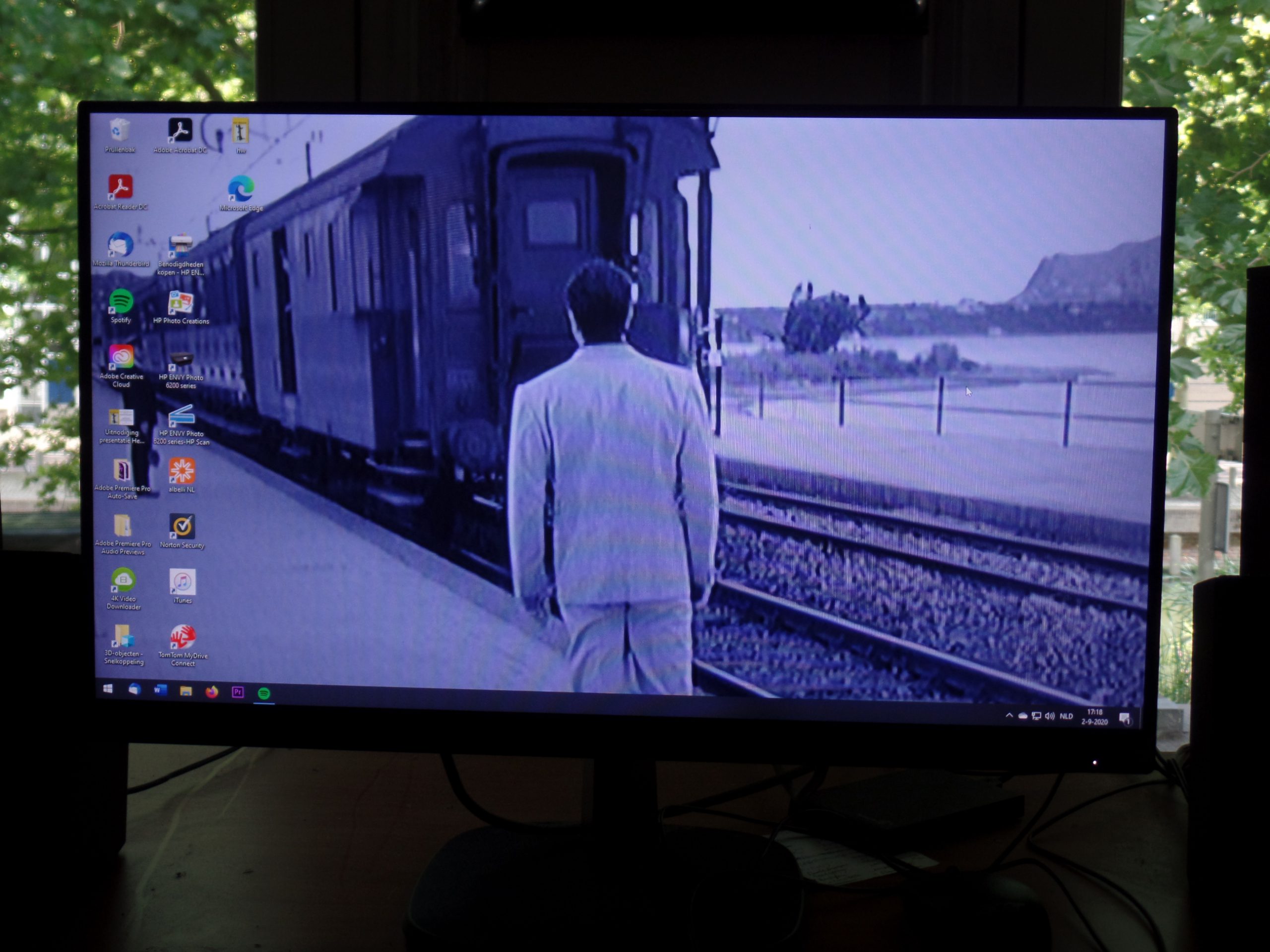Launch the Mozilla Thunderbird desktop shortcut
Viewport: 1270px width, 952px height.
(x=121, y=249)
